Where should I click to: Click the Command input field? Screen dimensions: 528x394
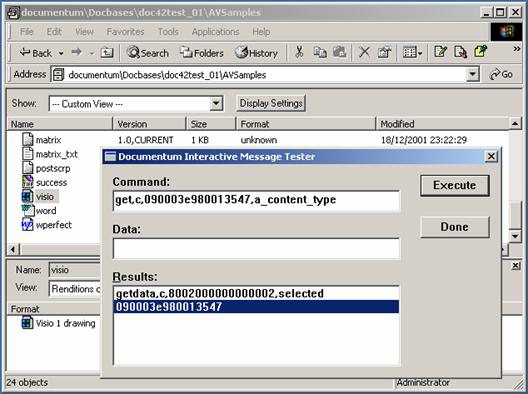click(x=256, y=200)
